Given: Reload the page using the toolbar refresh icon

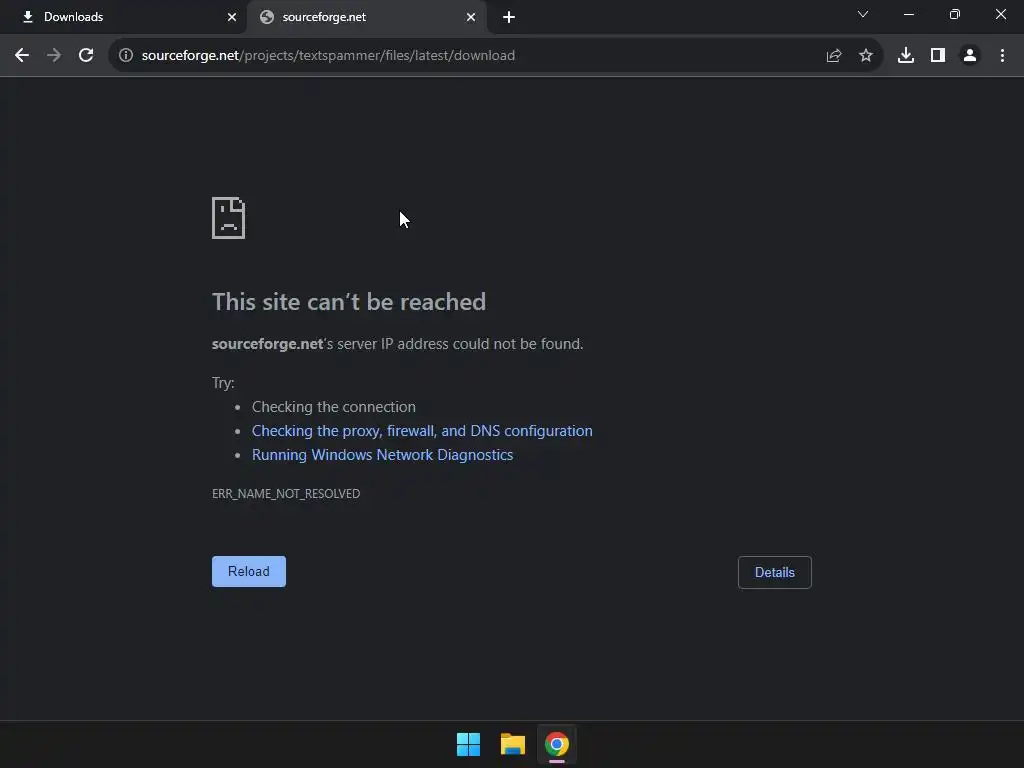Looking at the screenshot, I should click(x=86, y=56).
